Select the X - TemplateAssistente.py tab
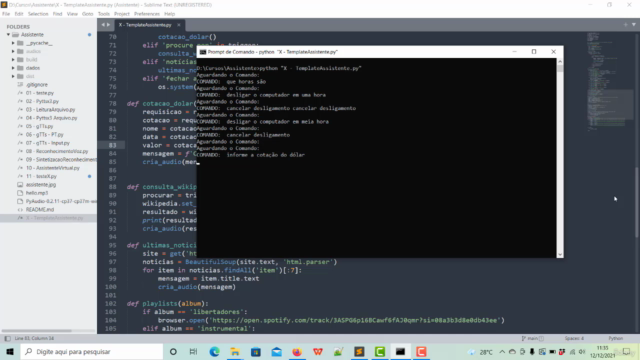Viewport: 640px width, 360px height. 145,25
